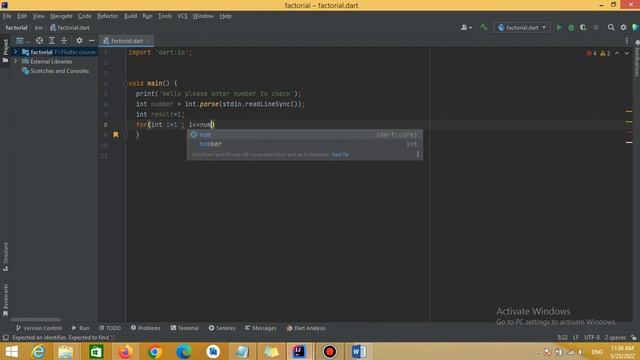The image size is (640, 360).
Task: Open the Notifications side panel
Action: pyautogui.click(x=637, y=58)
